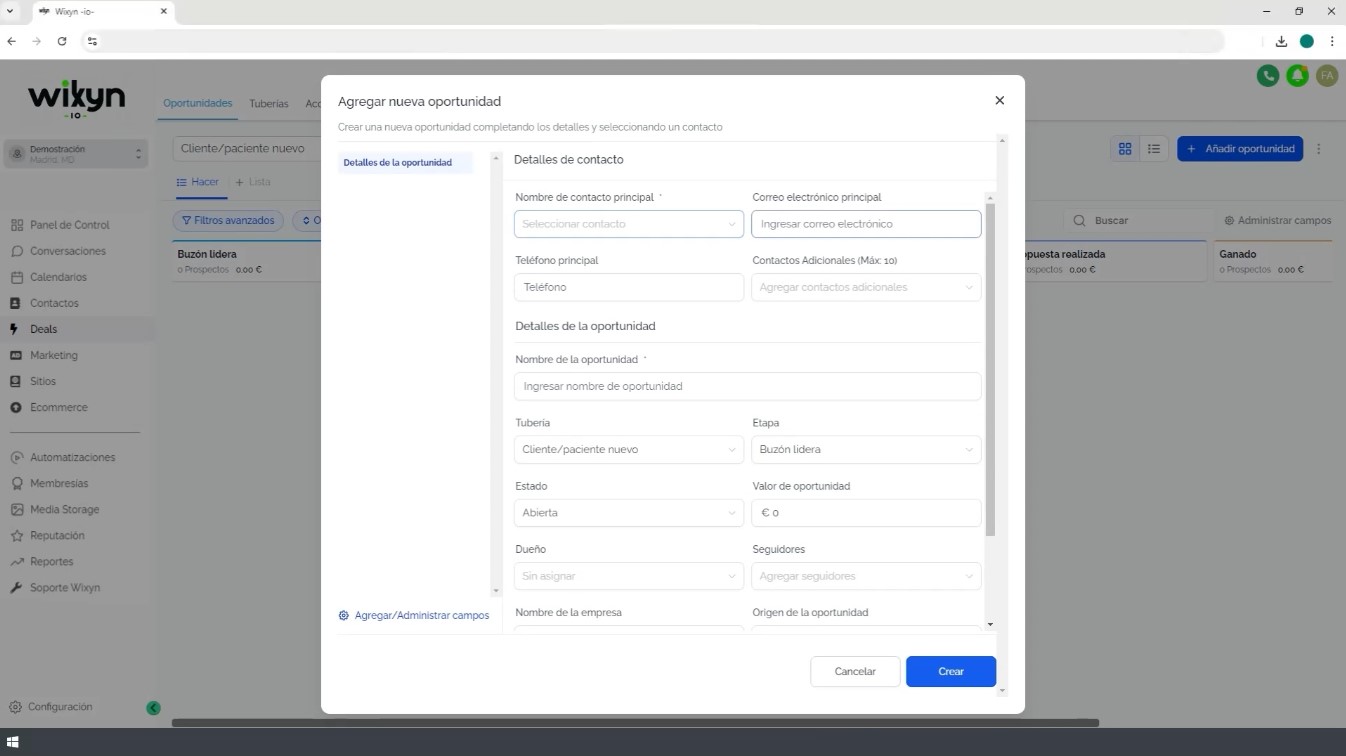Open Reputación in the sidebar
The height and width of the screenshot is (756, 1346).
[57, 535]
